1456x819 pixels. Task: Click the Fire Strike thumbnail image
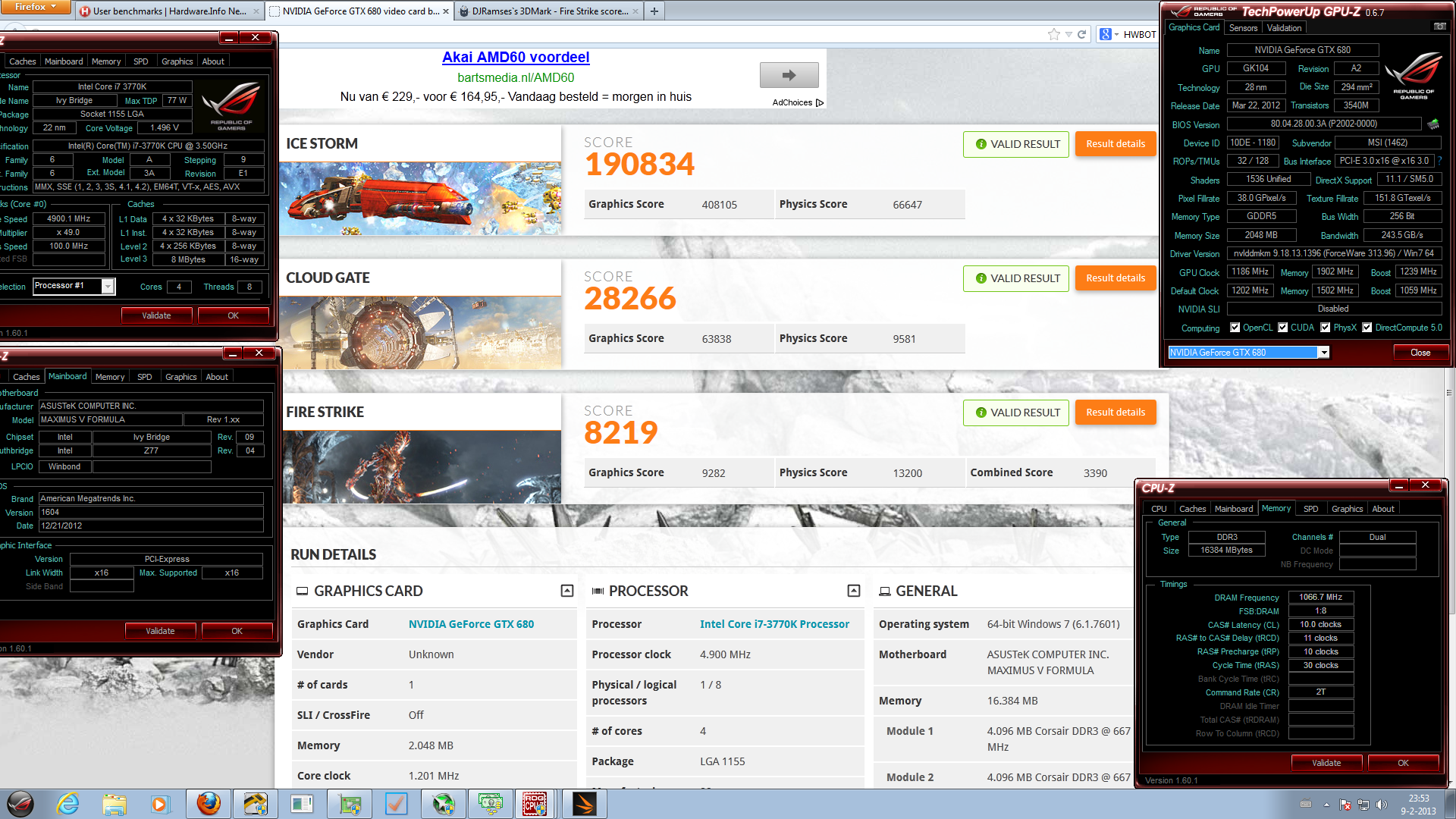click(x=422, y=467)
